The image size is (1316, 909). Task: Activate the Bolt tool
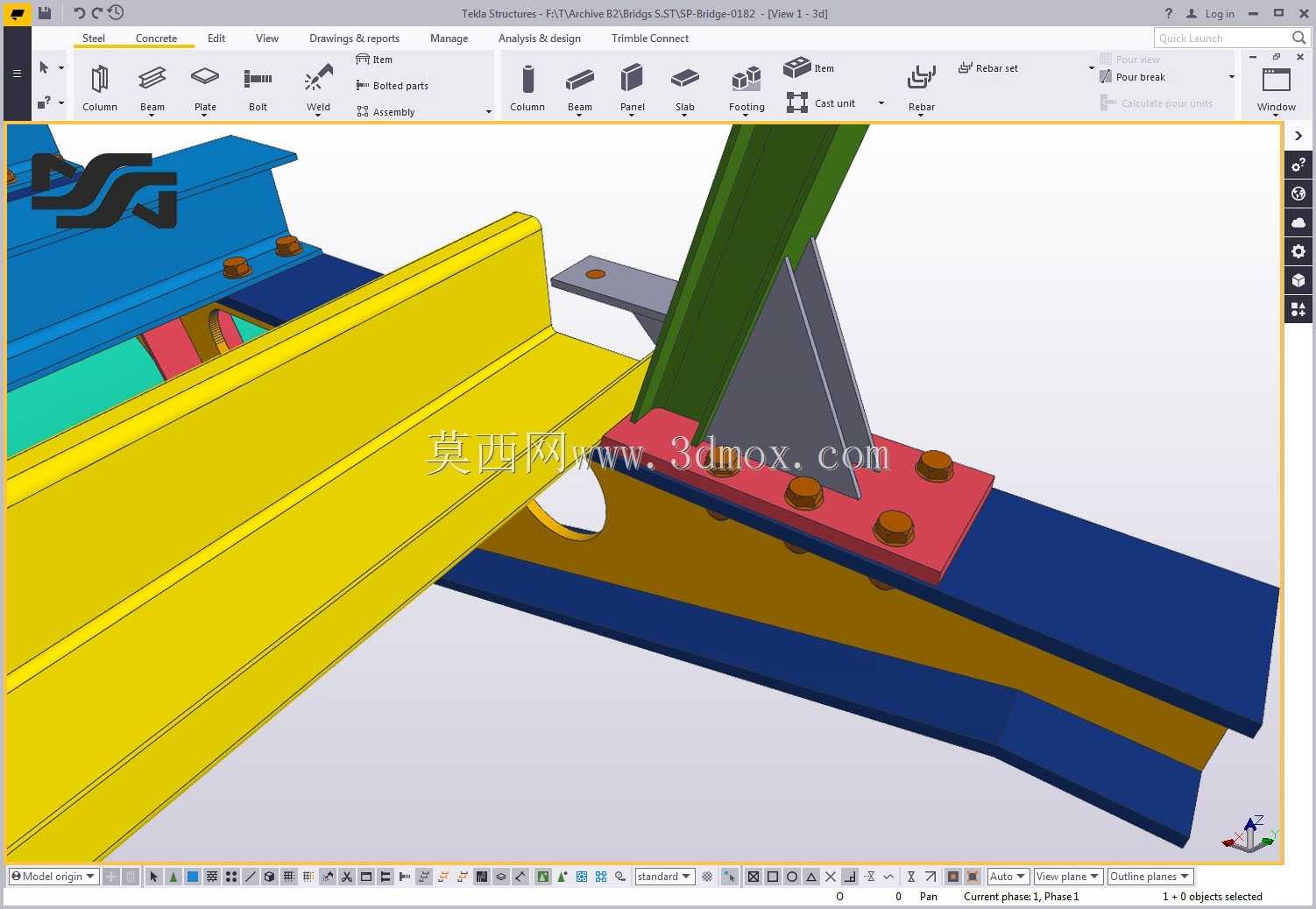[258, 88]
